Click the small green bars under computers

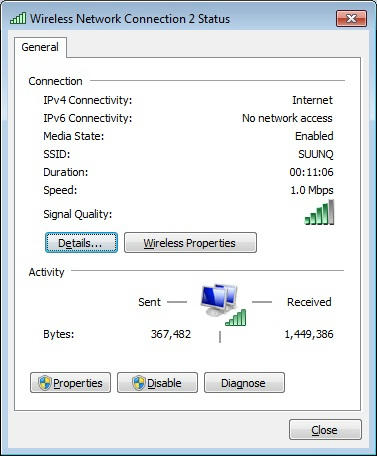(x=236, y=317)
